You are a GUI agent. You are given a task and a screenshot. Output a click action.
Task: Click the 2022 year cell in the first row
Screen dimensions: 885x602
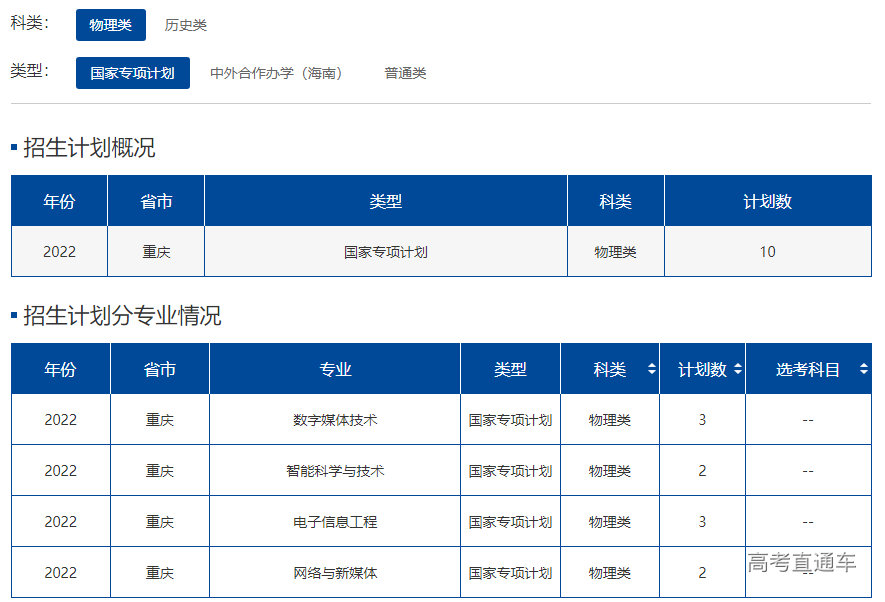pos(58,251)
